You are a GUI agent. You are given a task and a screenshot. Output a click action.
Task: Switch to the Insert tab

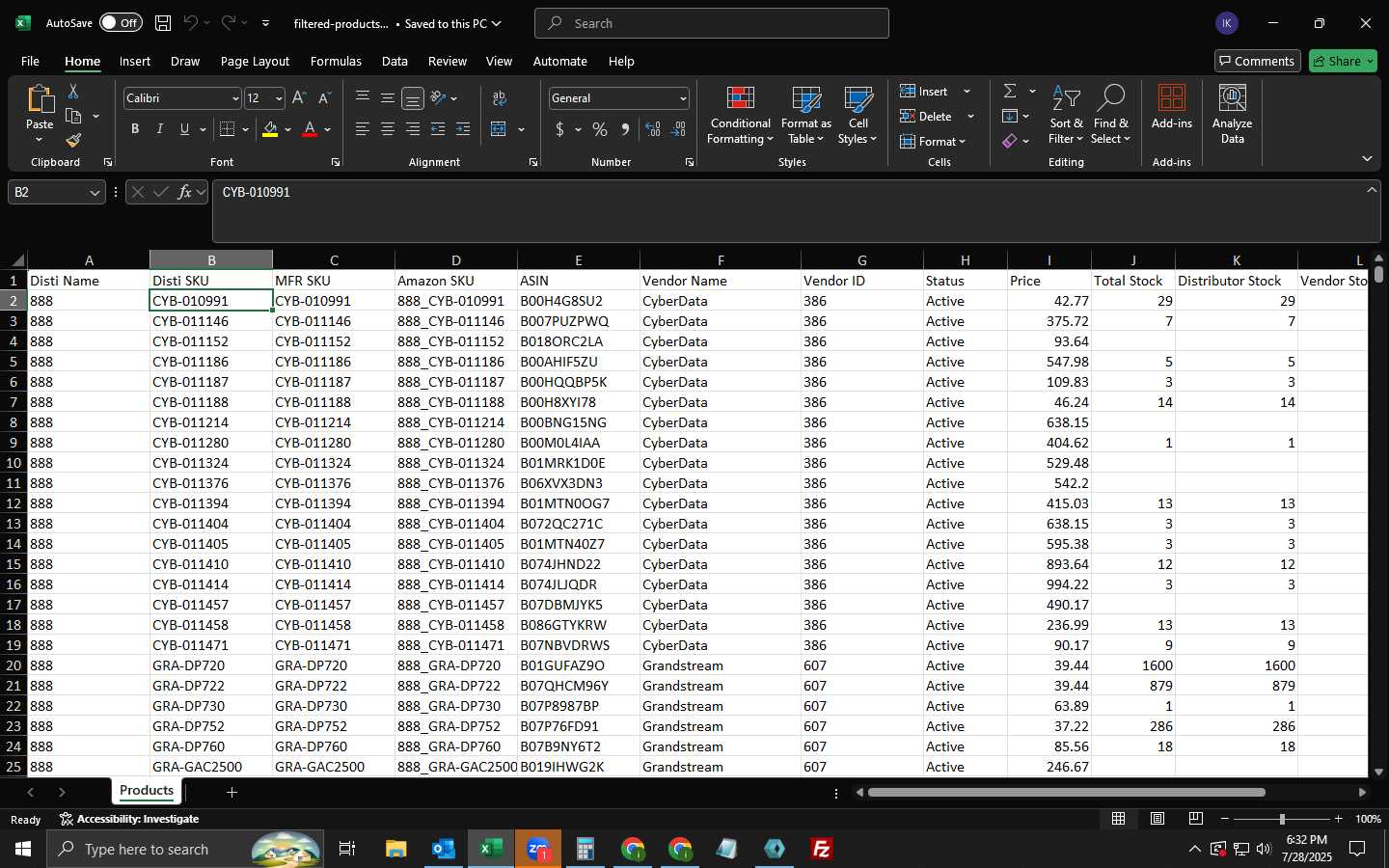(135, 61)
